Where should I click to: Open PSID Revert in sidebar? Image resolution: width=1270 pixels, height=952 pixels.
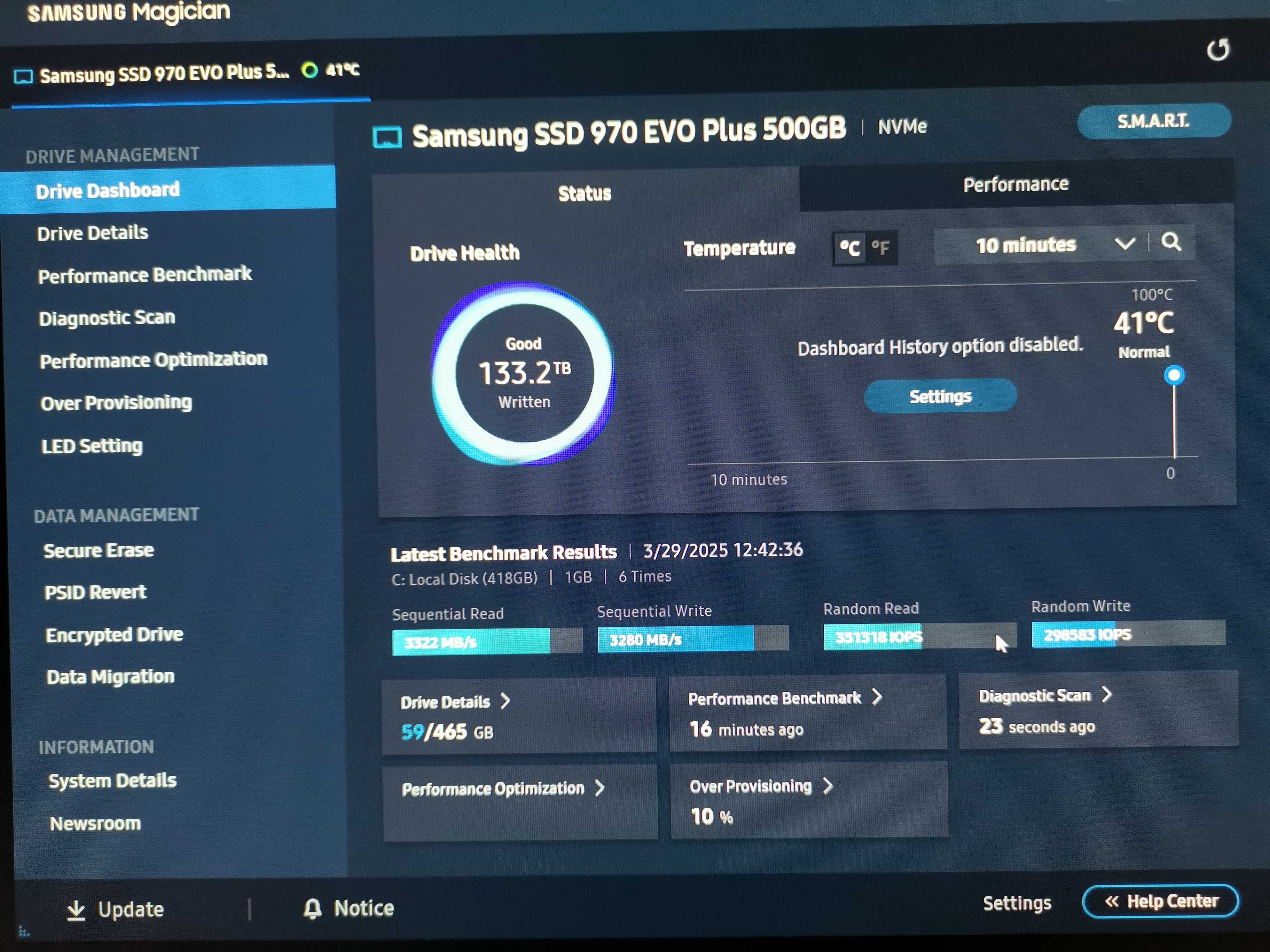[x=96, y=592]
